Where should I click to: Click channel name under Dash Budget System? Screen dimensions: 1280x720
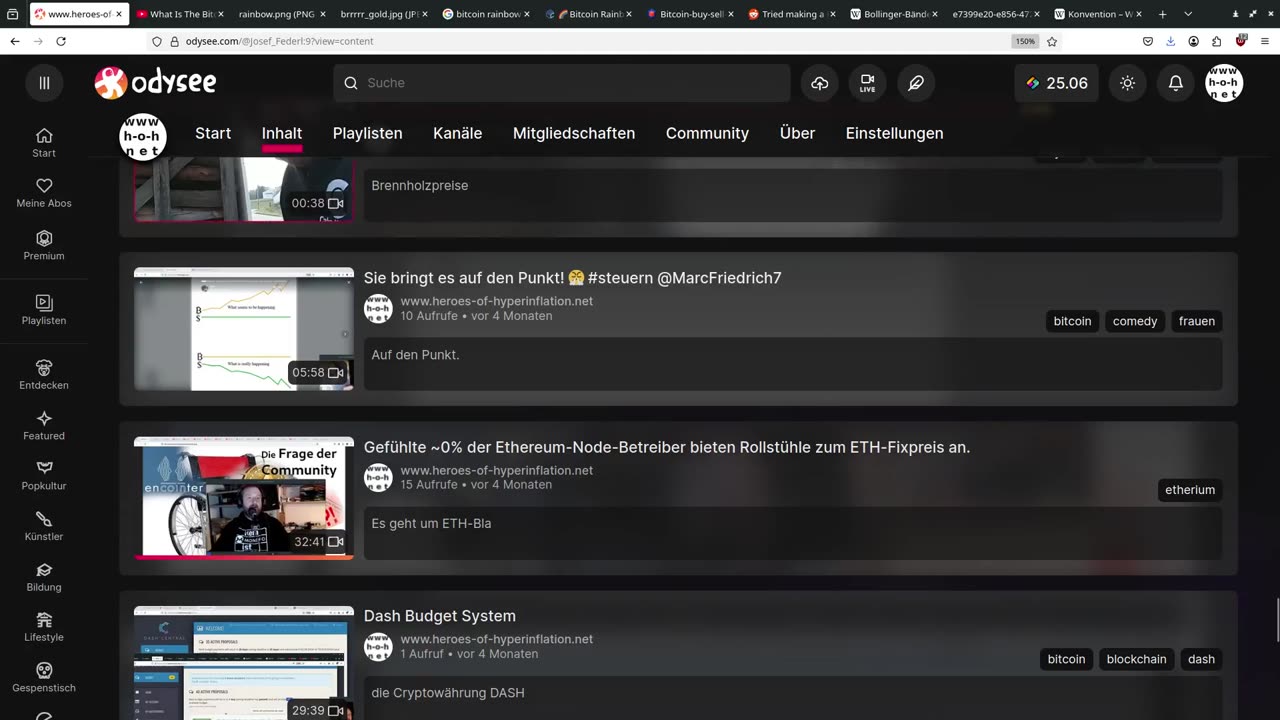pyautogui.click(x=497, y=639)
